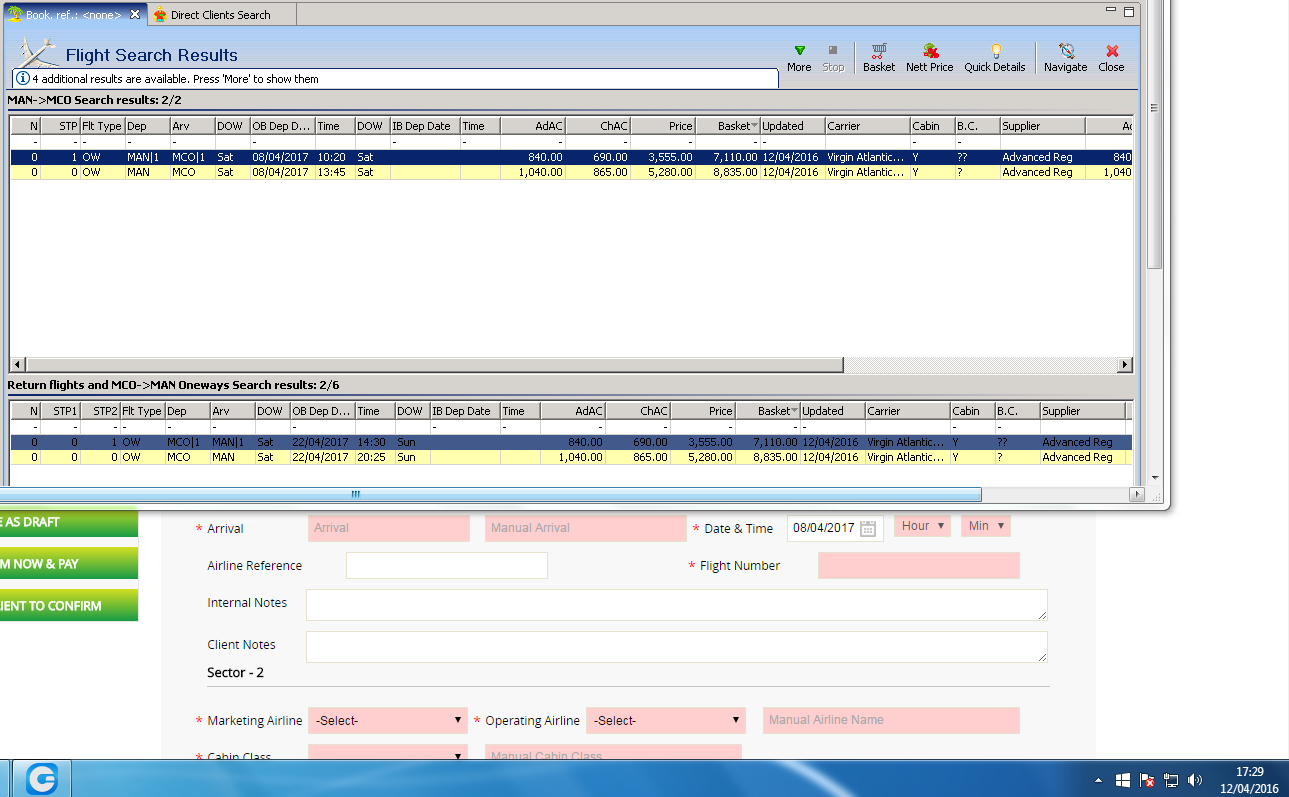
Task: Click the dialog's bottom horizontal scrollbar thumb
Action: (490, 494)
